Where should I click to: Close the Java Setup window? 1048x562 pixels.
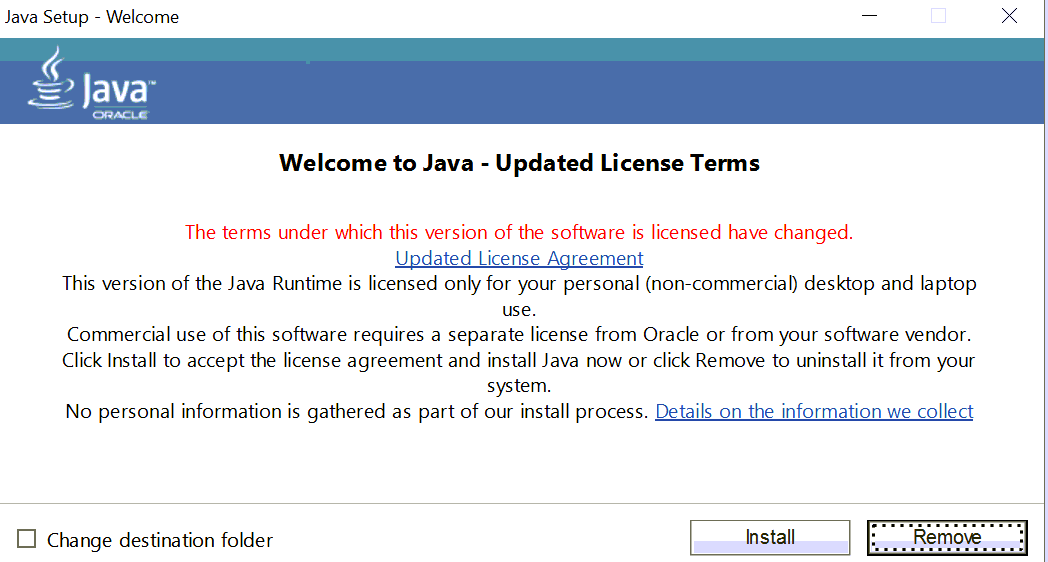pyautogui.click(x=1009, y=16)
